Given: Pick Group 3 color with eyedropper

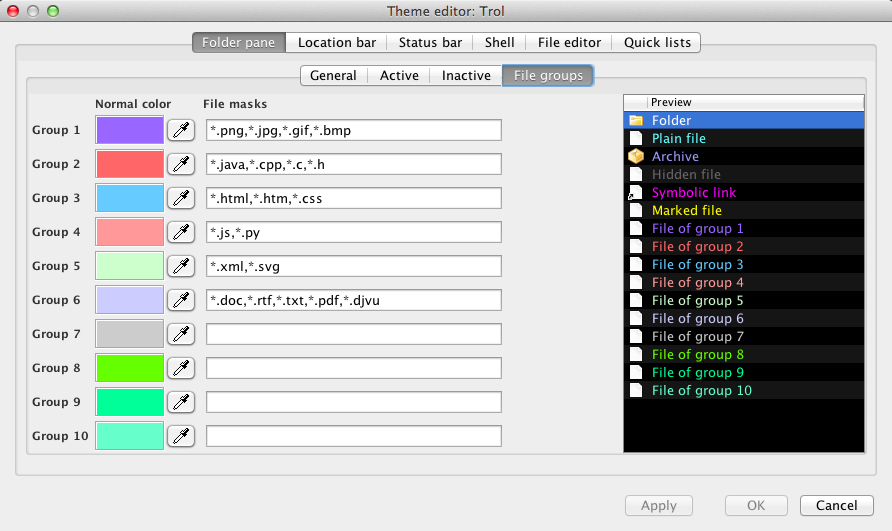Looking at the screenshot, I should pos(181,198).
